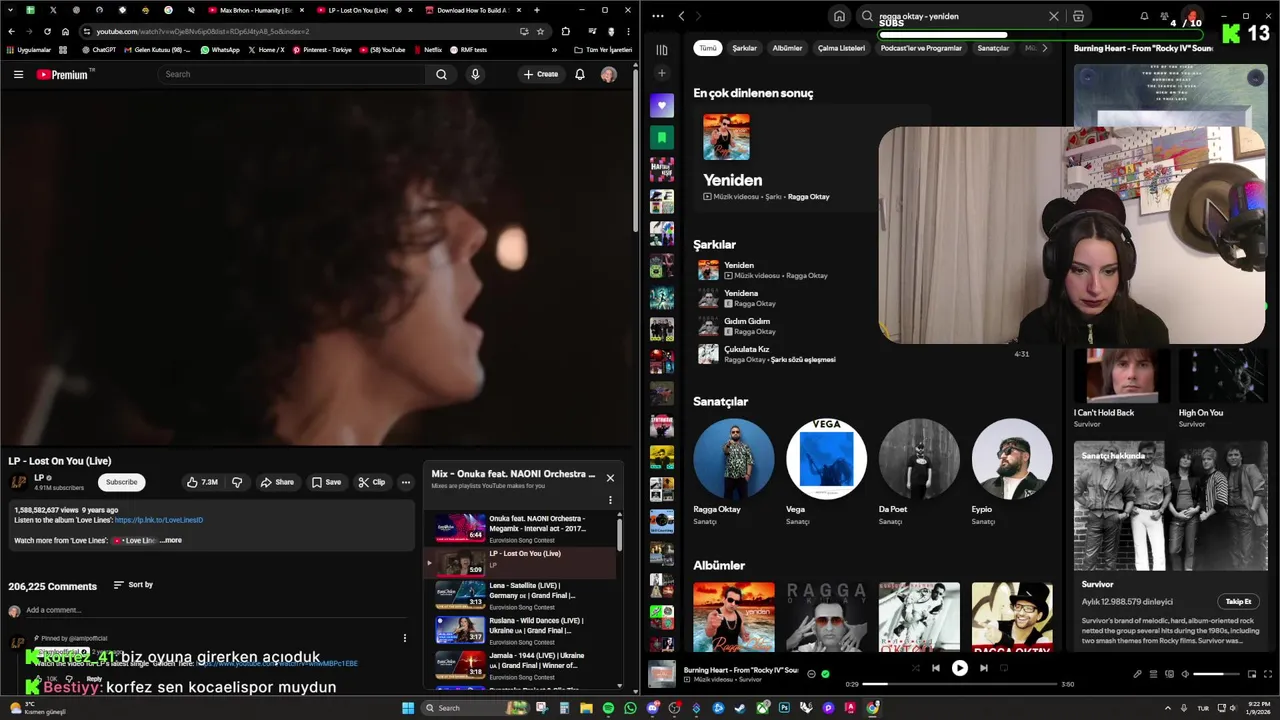
Task: Open the Eypio artist result
Action: coord(1012,472)
